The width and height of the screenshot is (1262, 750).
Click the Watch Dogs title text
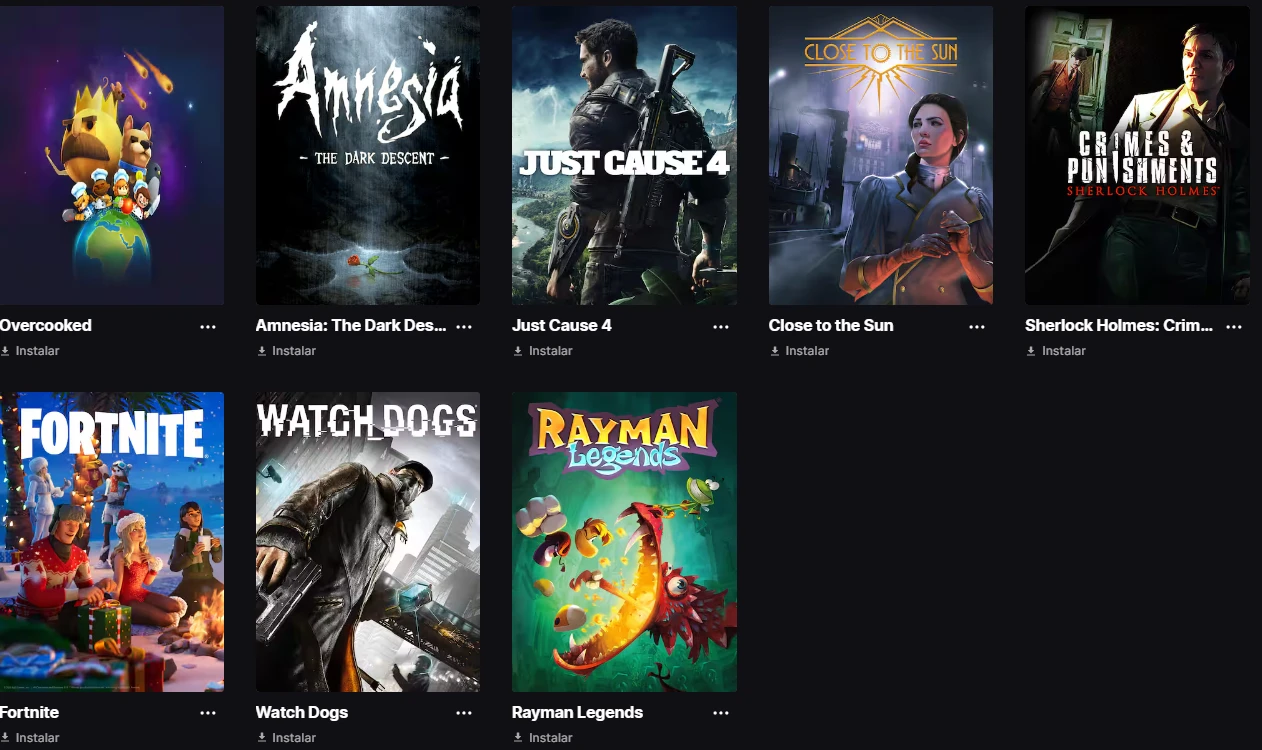302,713
